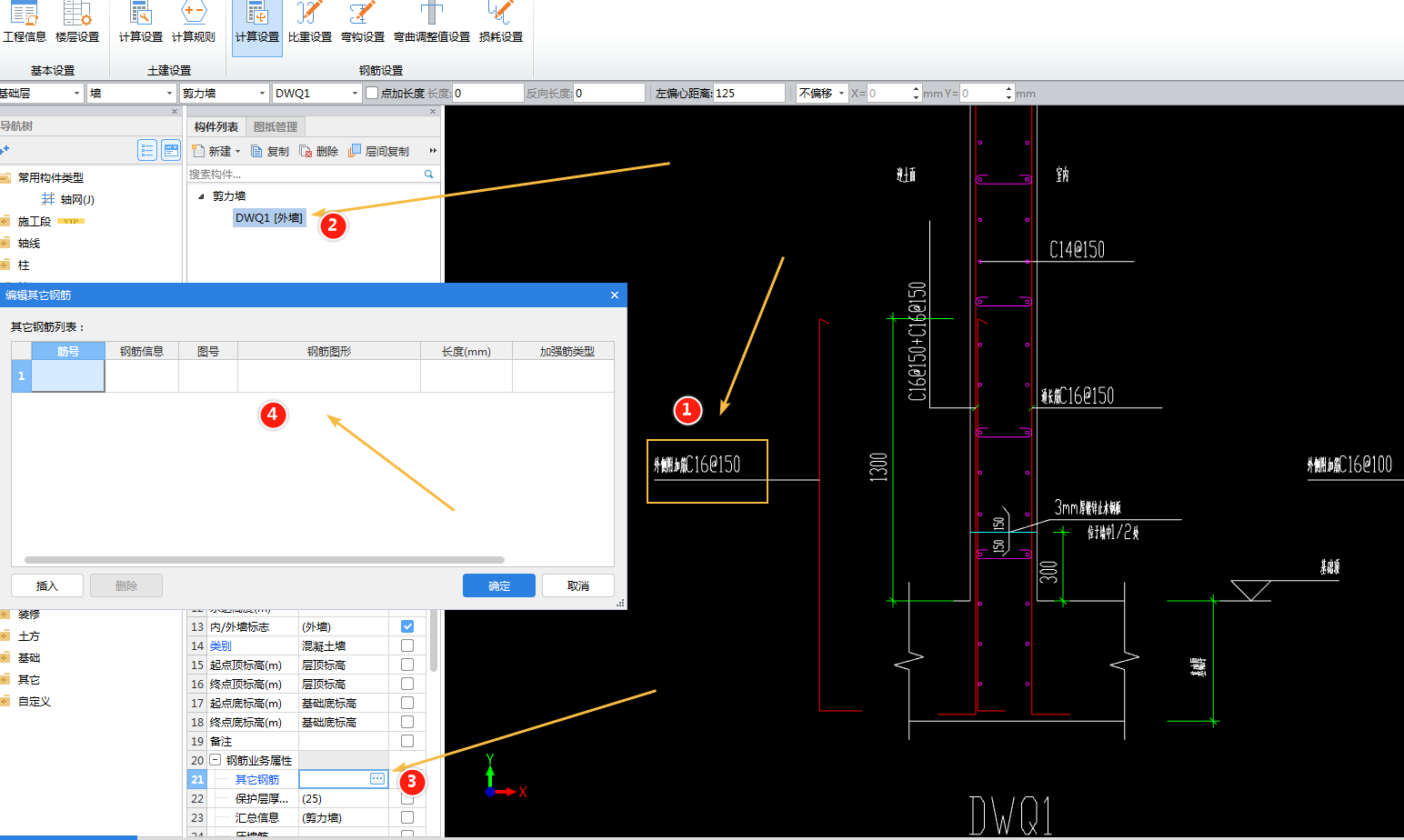This screenshot has height=840, width=1404.
Task: Switch navigation tree to panel view icon
Action: coord(171,150)
